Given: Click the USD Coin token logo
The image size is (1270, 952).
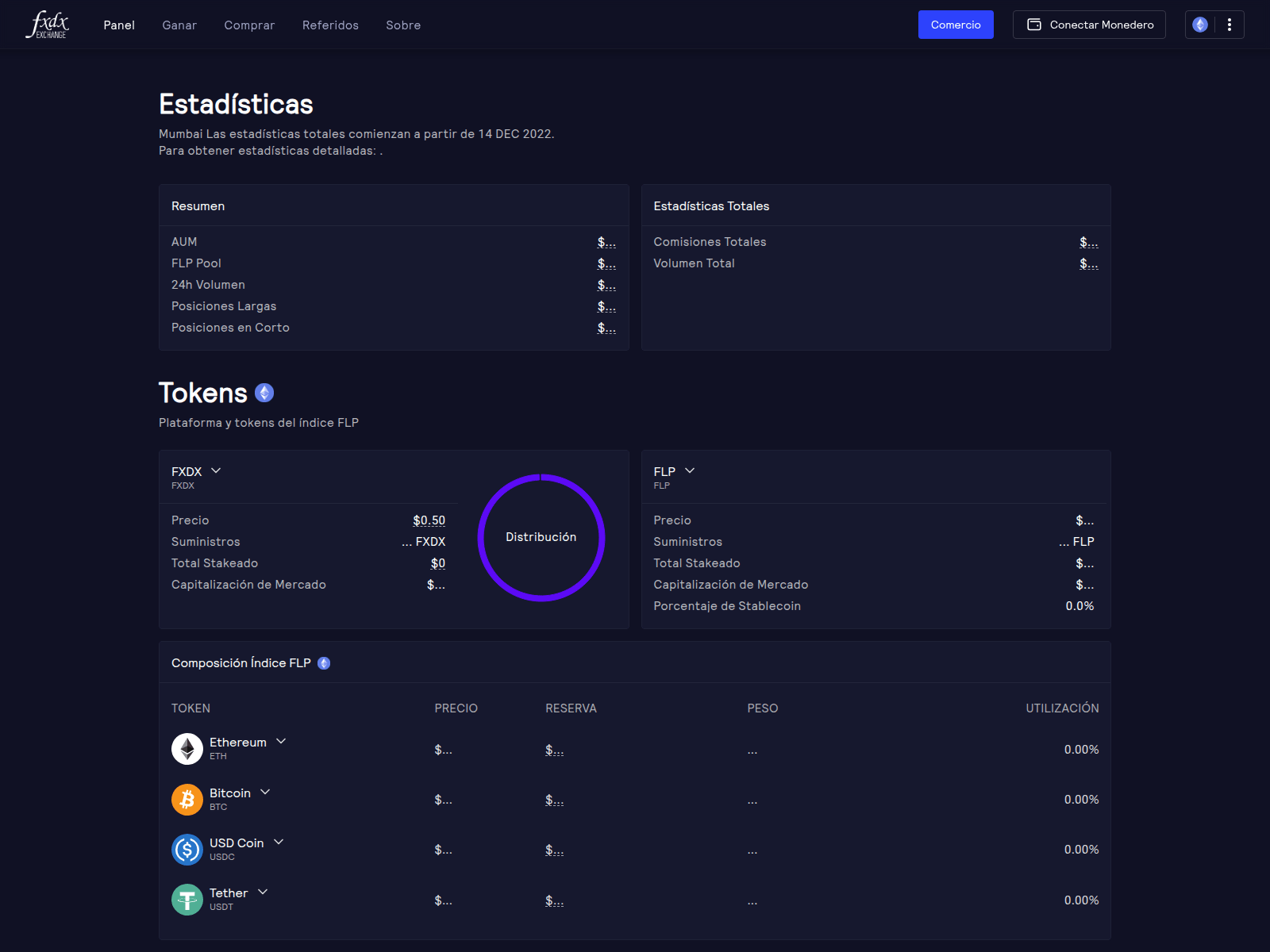Looking at the screenshot, I should coord(187,850).
